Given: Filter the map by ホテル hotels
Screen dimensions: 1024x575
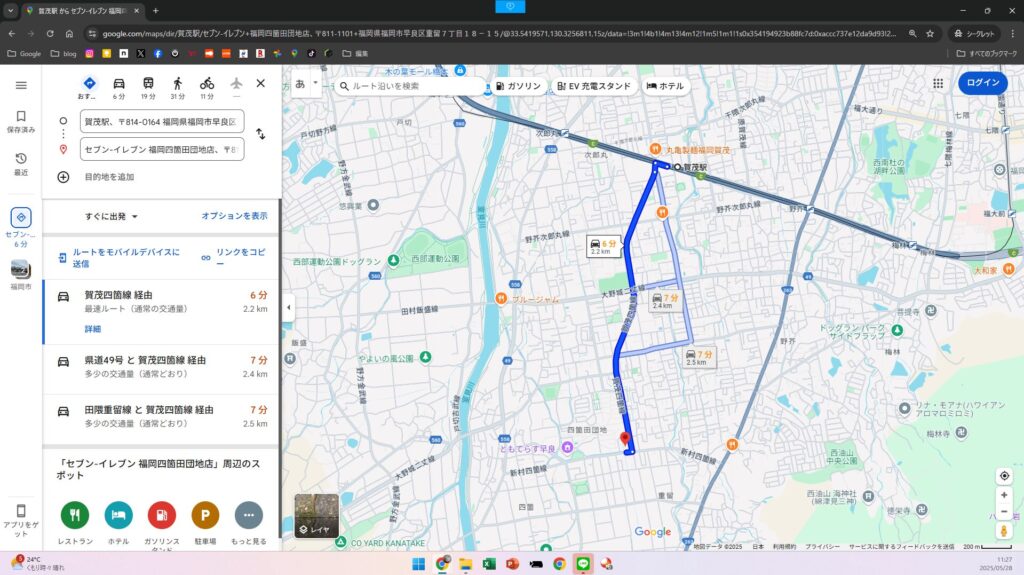Looking at the screenshot, I should [x=665, y=86].
